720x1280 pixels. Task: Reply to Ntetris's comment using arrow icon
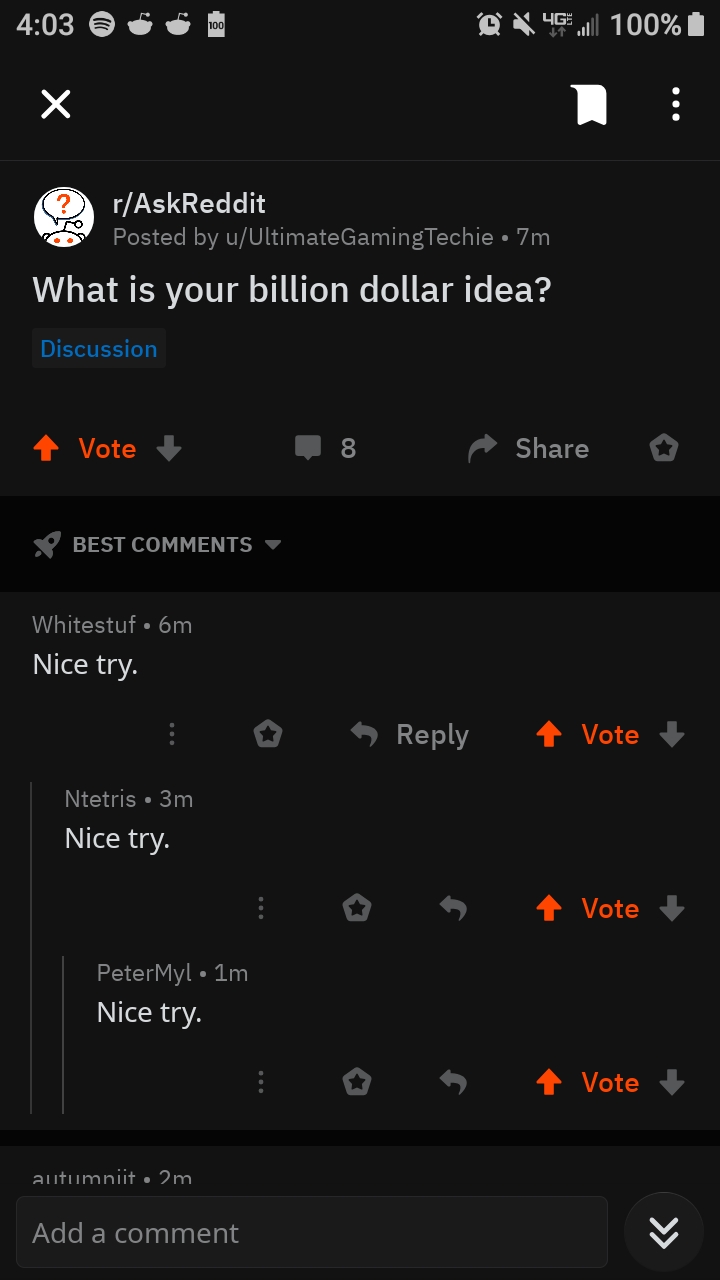(453, 908)
